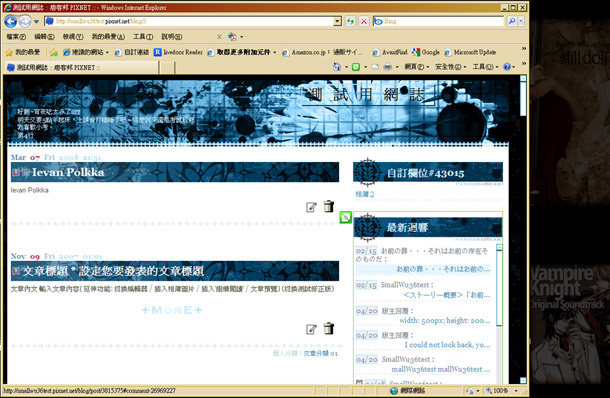Viewport: 610px width, 398px height.
Task: Edit the 文章標題 post with pencil icon
Action: (x=311, y=330)
